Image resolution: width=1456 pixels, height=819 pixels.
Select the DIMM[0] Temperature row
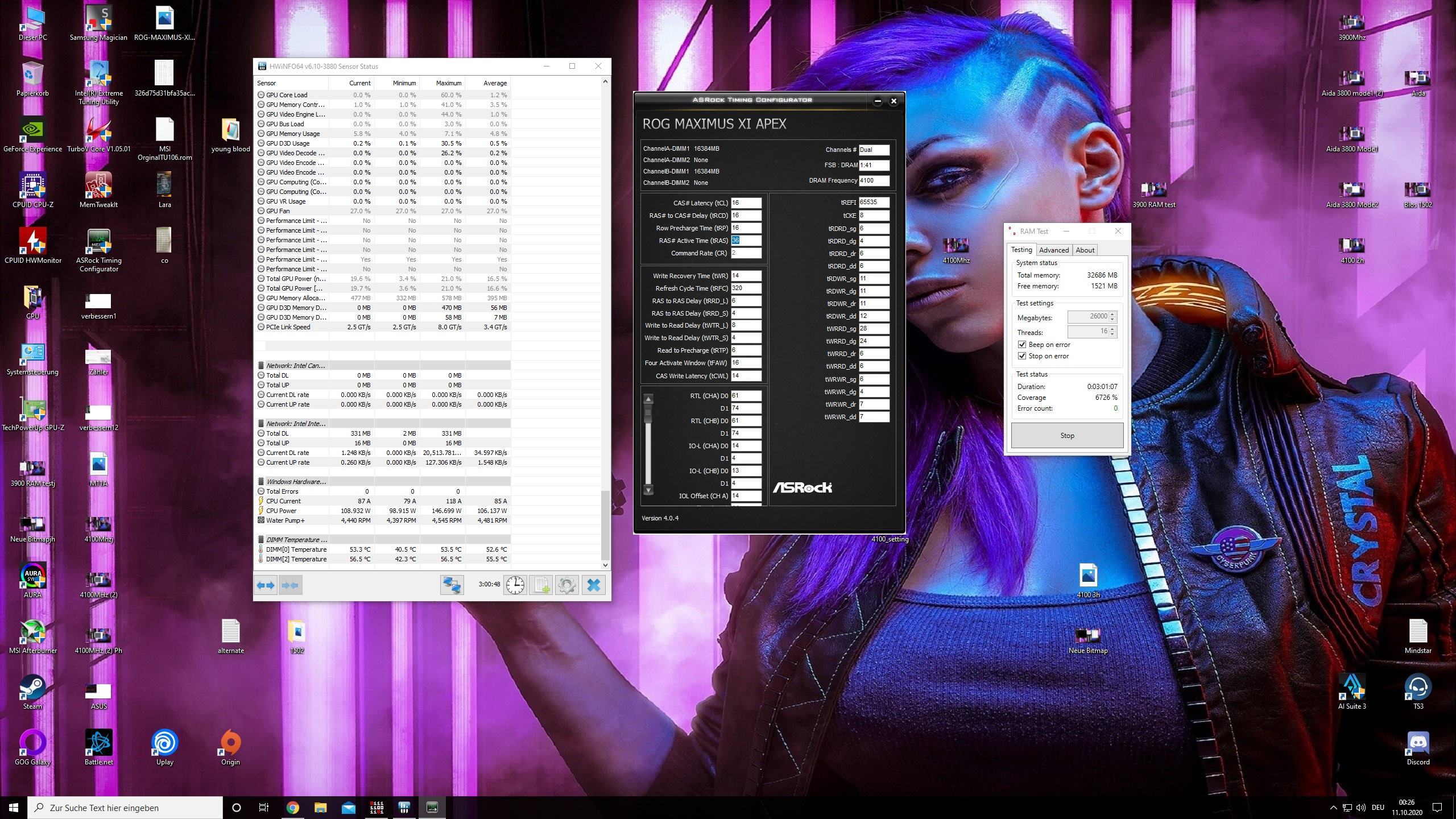pyautogui.click(x=383, y=549)
